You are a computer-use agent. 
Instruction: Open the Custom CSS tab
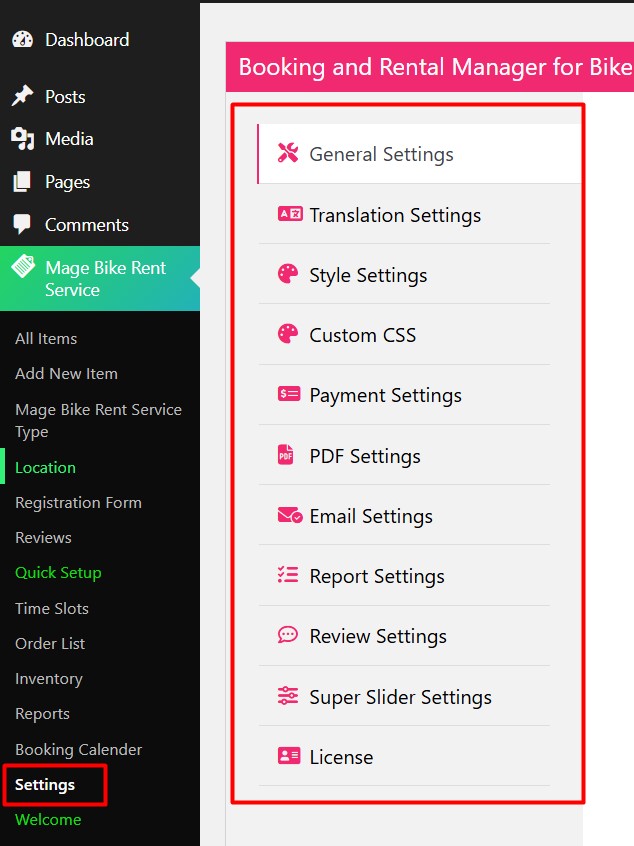362,335
